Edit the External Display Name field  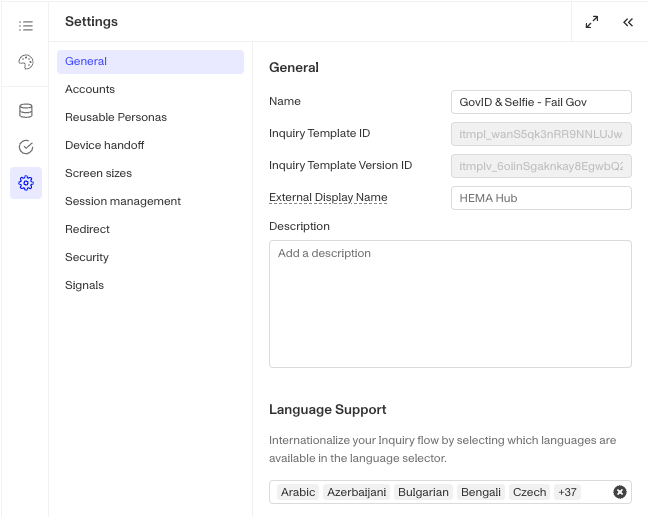pyautogui.click(x=541, y=198)
